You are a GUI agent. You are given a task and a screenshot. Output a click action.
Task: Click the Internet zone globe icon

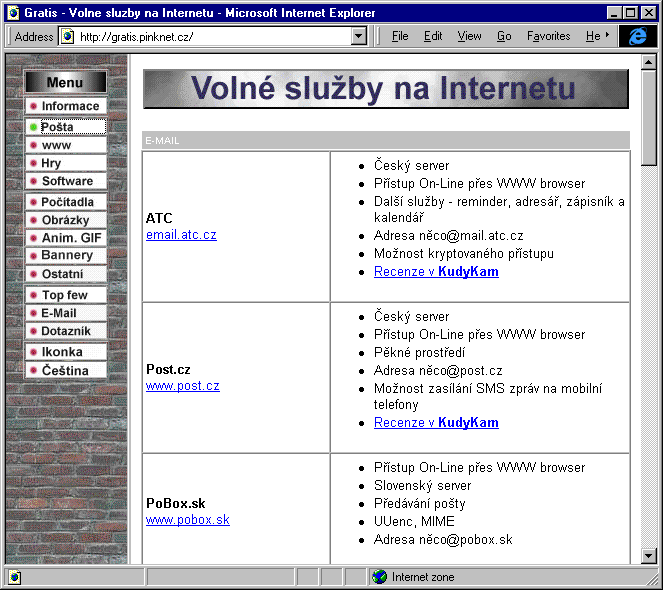coord(379,576)
